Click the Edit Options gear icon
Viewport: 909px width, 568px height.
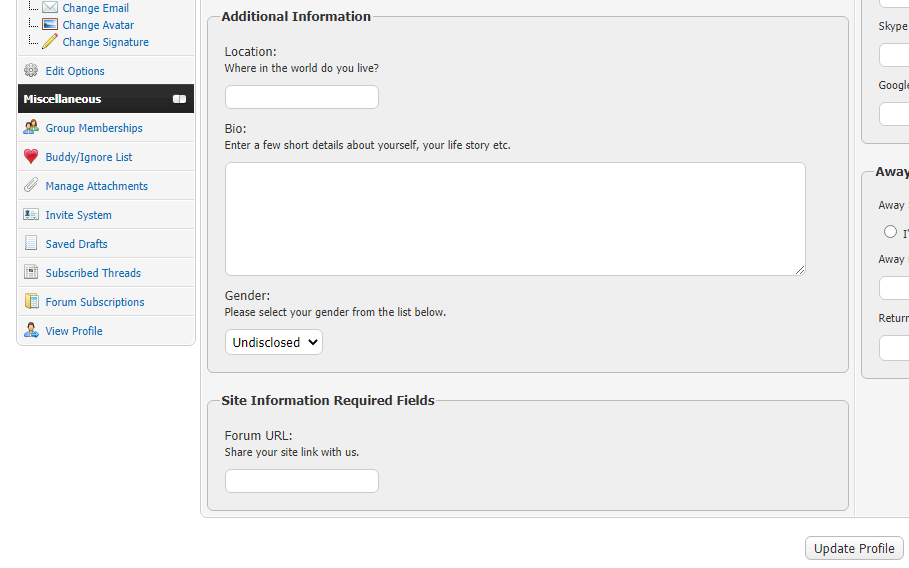(x=31, y=71)
